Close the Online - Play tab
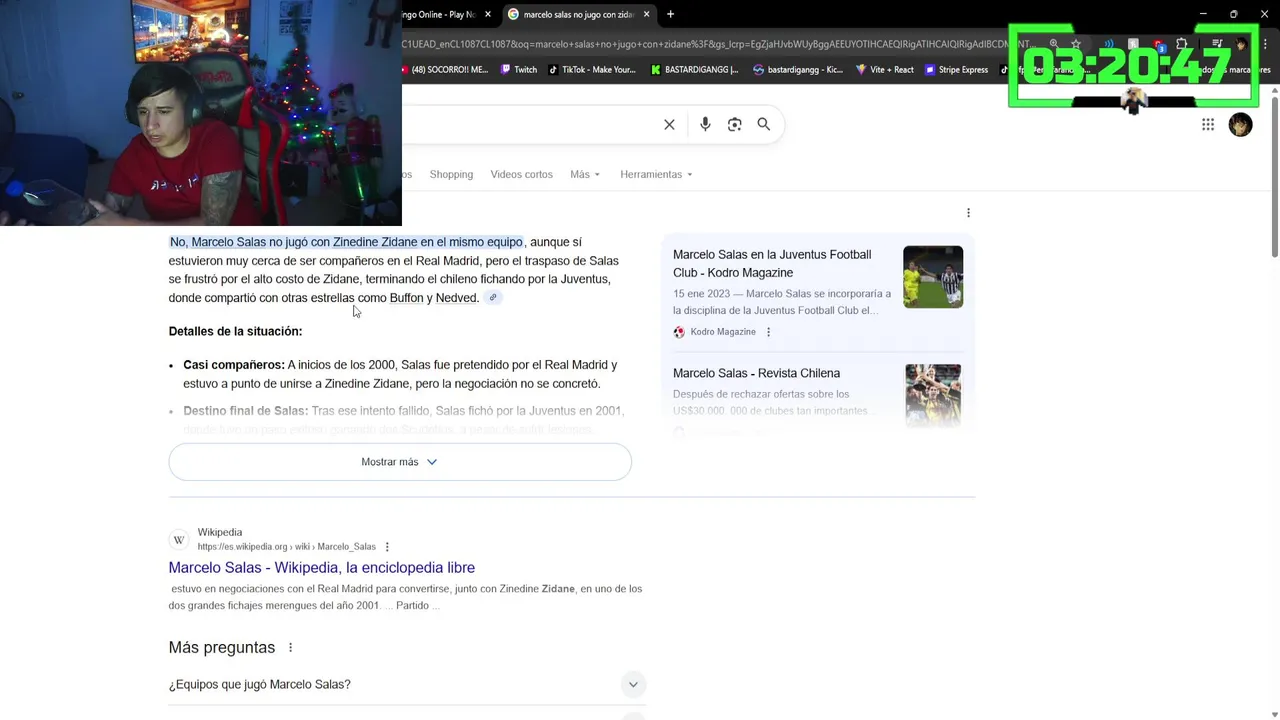The width and height of the screenshot is (1280, 720). pyautogui.click(x=488, y=14)
